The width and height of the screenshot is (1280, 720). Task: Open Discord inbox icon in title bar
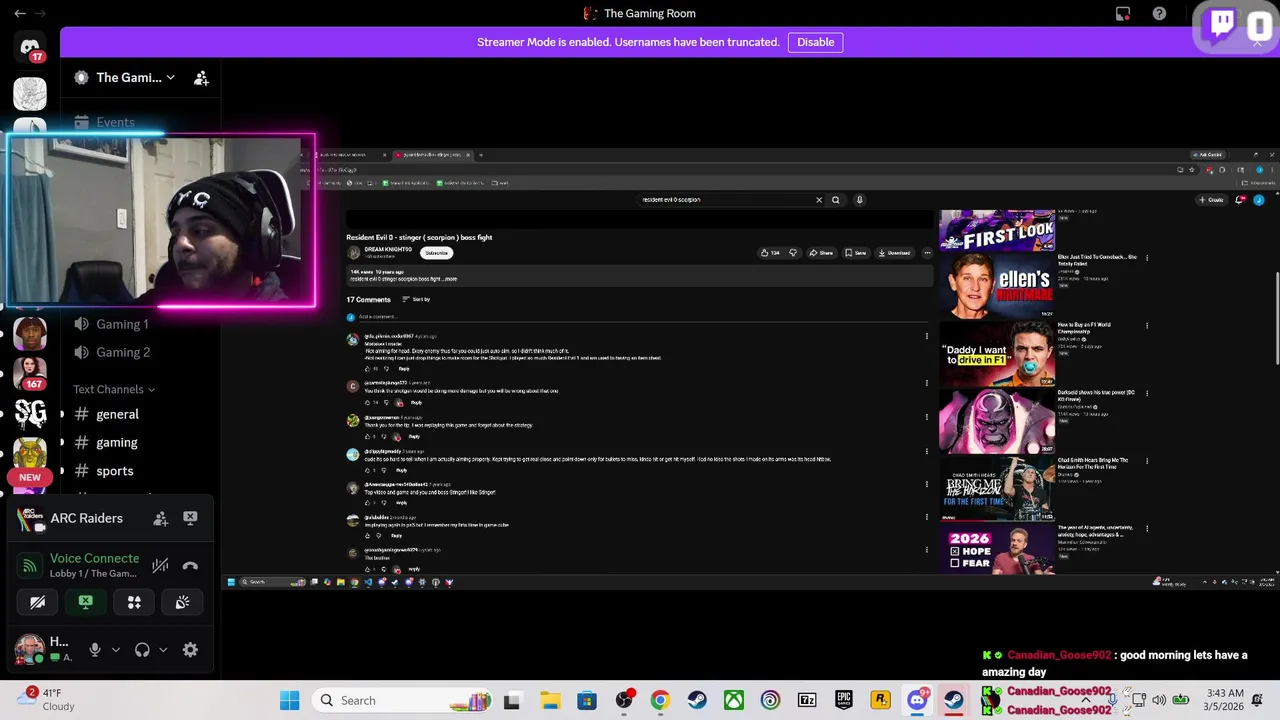[x=1123, y=13]
